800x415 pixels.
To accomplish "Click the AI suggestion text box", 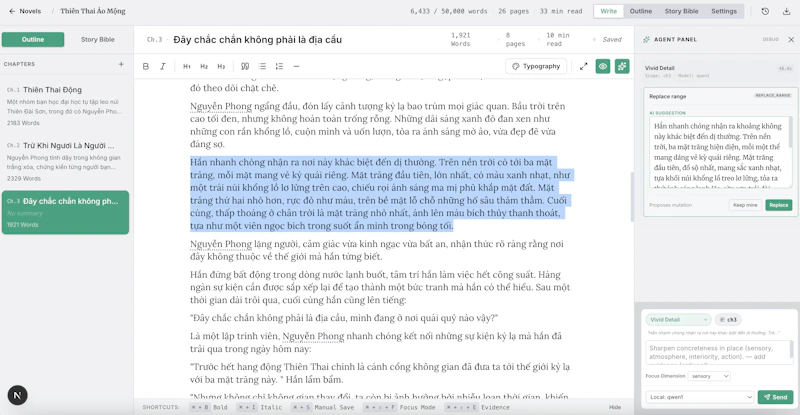I will point(719,152).
